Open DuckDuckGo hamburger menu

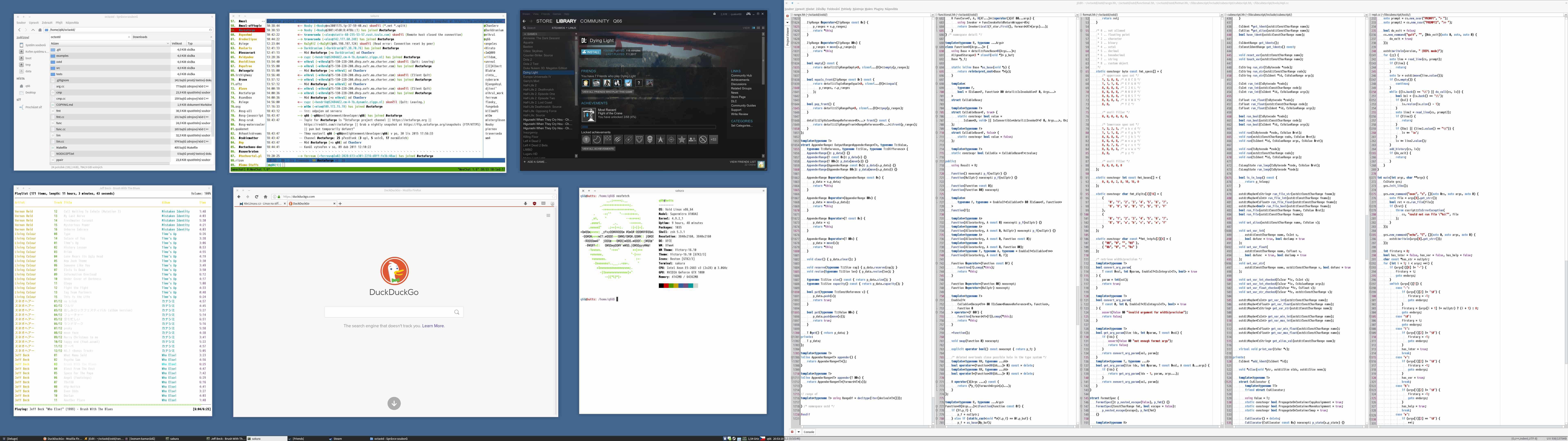548,216
